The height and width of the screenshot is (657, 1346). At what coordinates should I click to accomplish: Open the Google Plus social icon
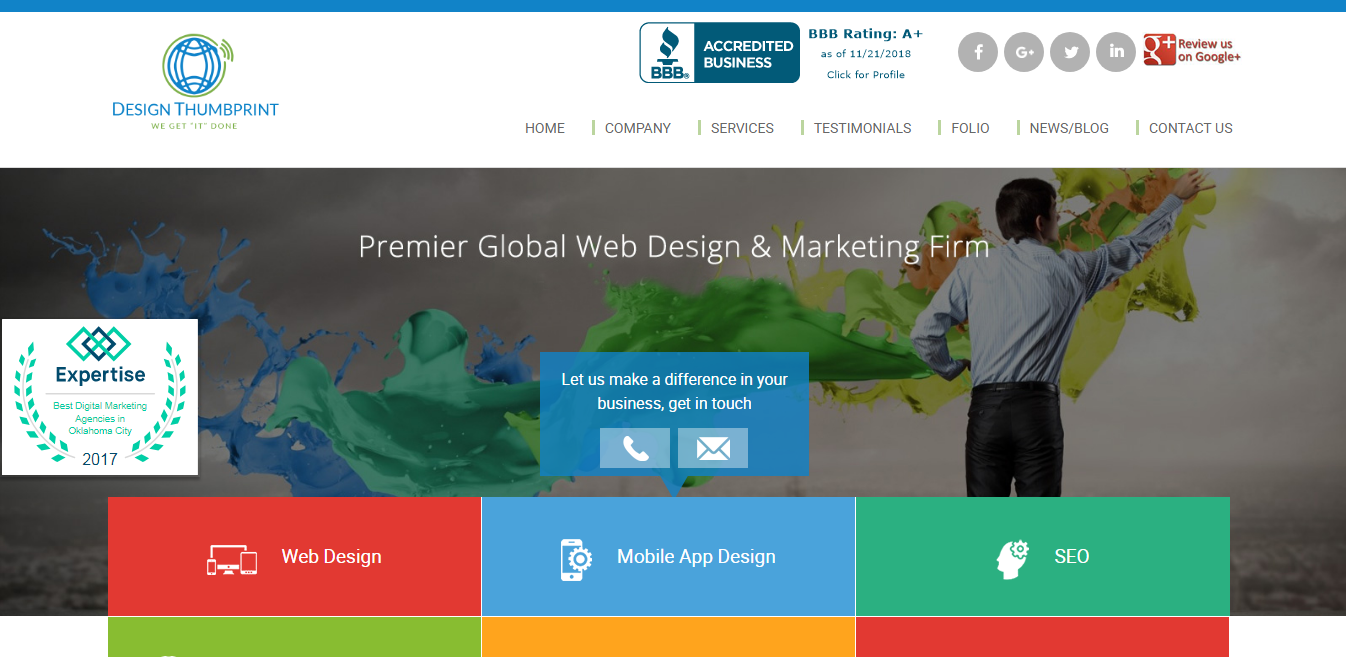pos(1024,52)
